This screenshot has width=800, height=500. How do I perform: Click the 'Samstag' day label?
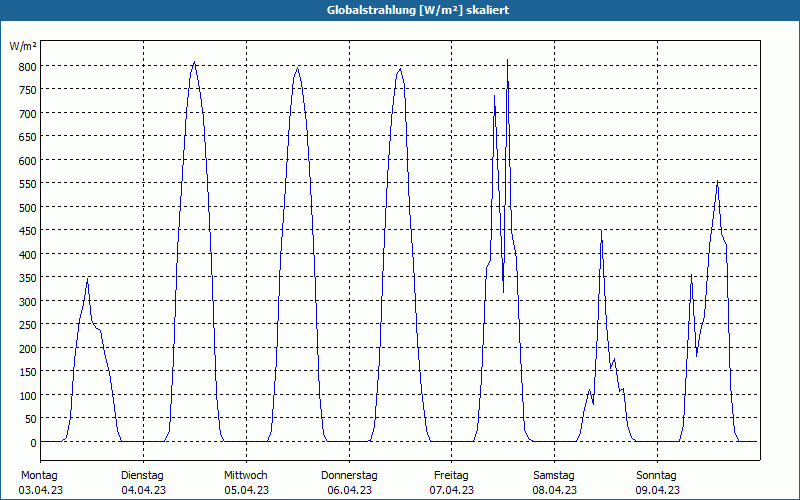coord(554,475)
